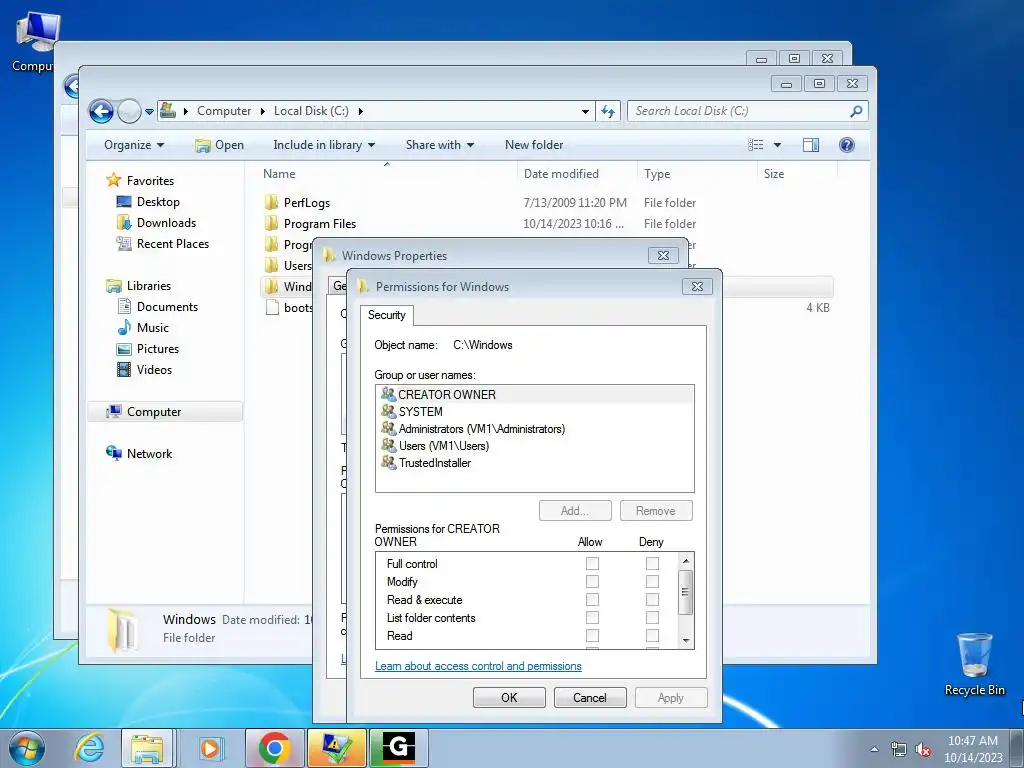The width and height of the screenshot is (1024, 768).
Task: Open the address bar history dropdown
Action: pyautogui.click(x=585, y=112)
